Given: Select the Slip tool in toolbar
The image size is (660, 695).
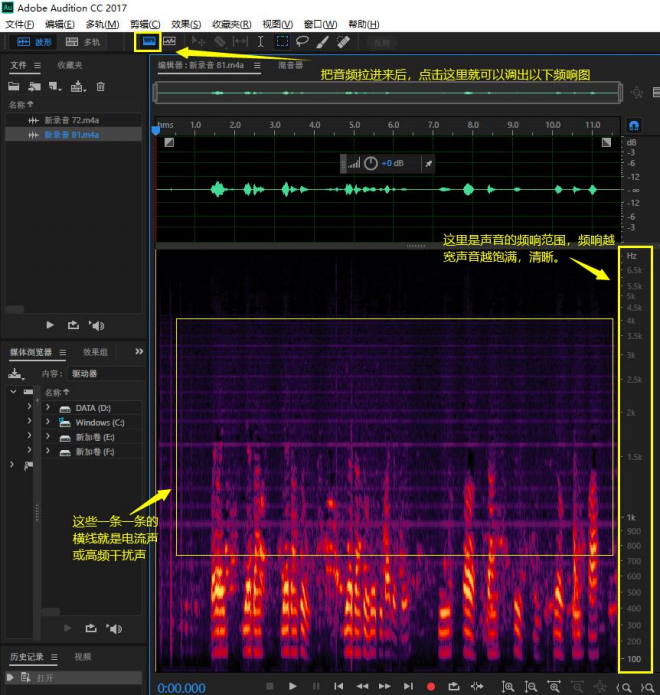Looking at the screenshot, I should [x=240, y=42].
